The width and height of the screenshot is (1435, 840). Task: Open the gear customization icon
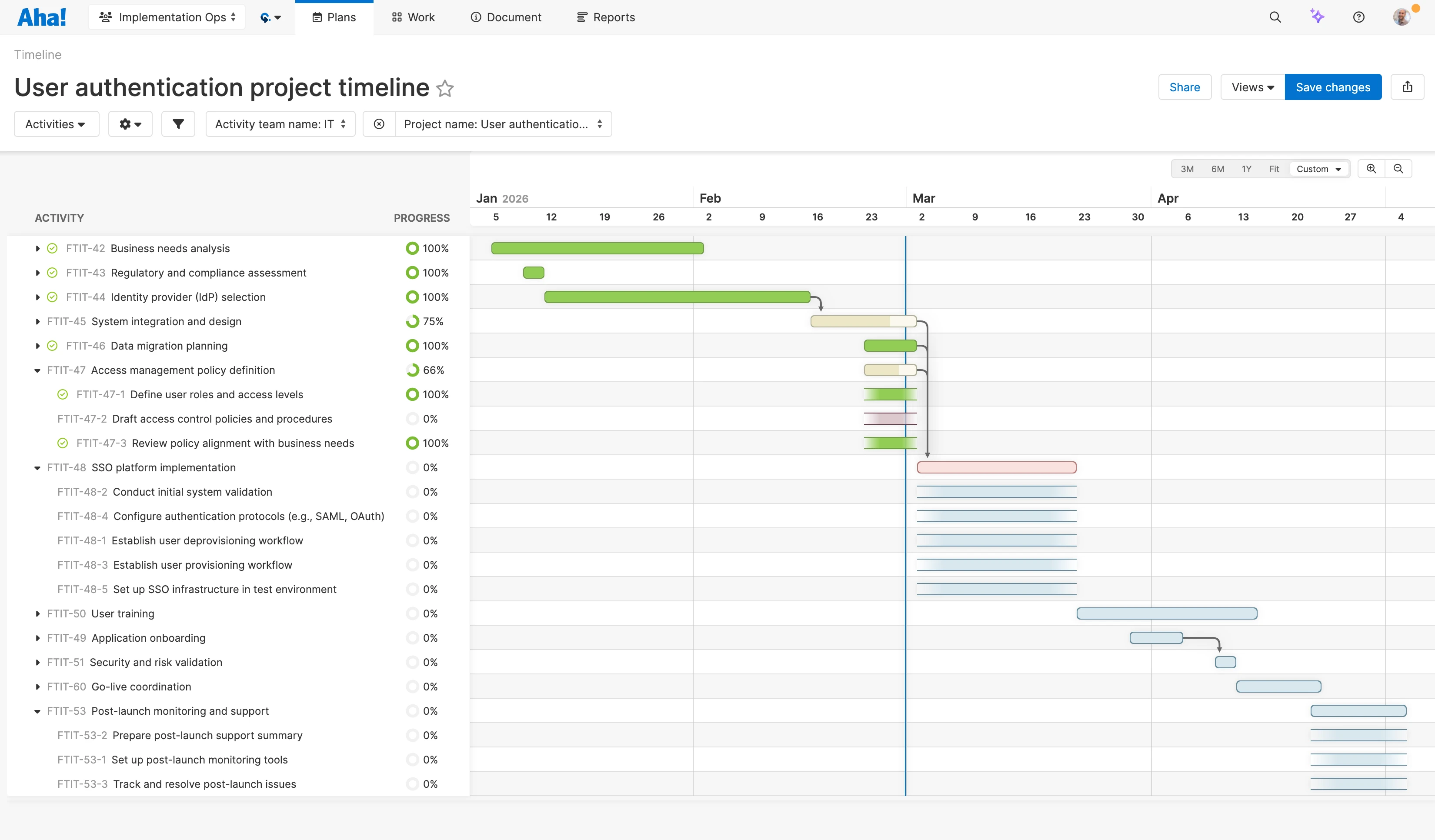tap(130, 123)
